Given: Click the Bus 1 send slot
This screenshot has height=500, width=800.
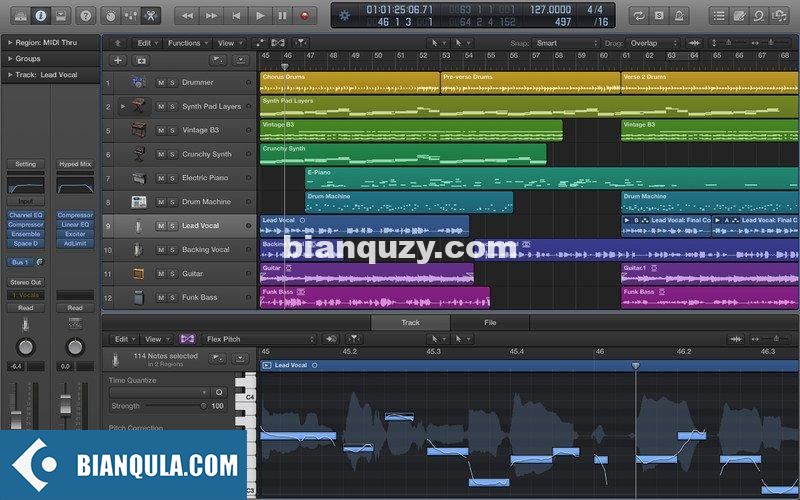Looking at the screenshot, I should point(21,262).
